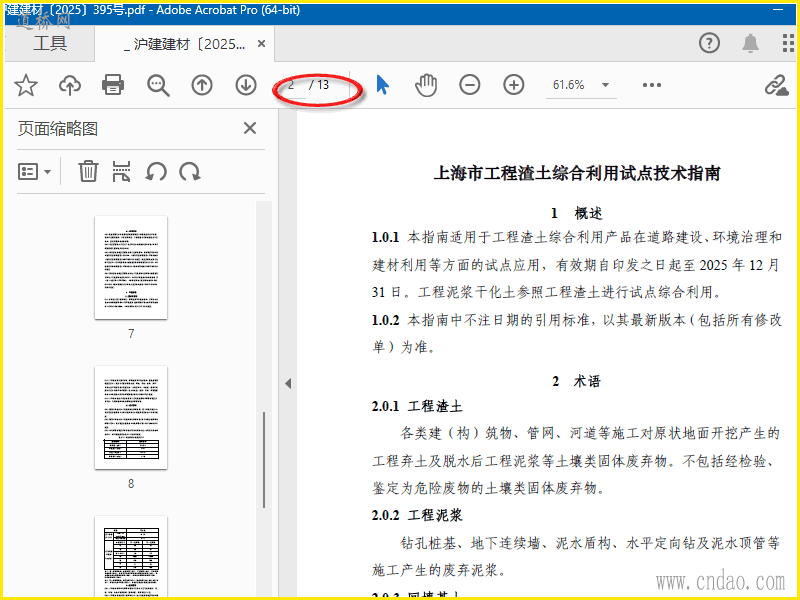Screen dimensions: 800x600
Task: Click the term 2.0.1 工程渣土
Action: pyautogui.click(x=417, y=407)
